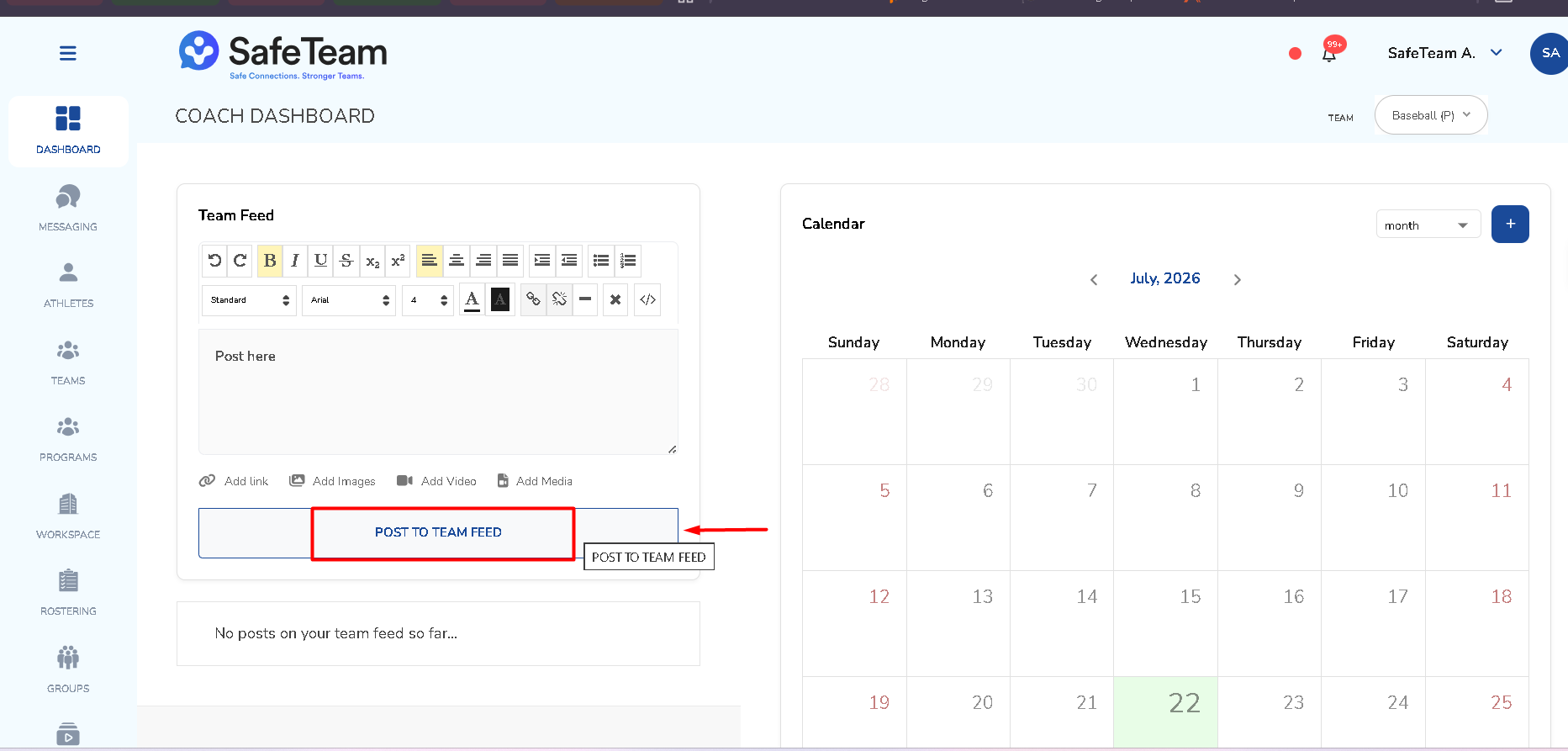Click Add Images below the editor
The height and width of the screenshot is (751, 1568).
click(x=332, y=481)
